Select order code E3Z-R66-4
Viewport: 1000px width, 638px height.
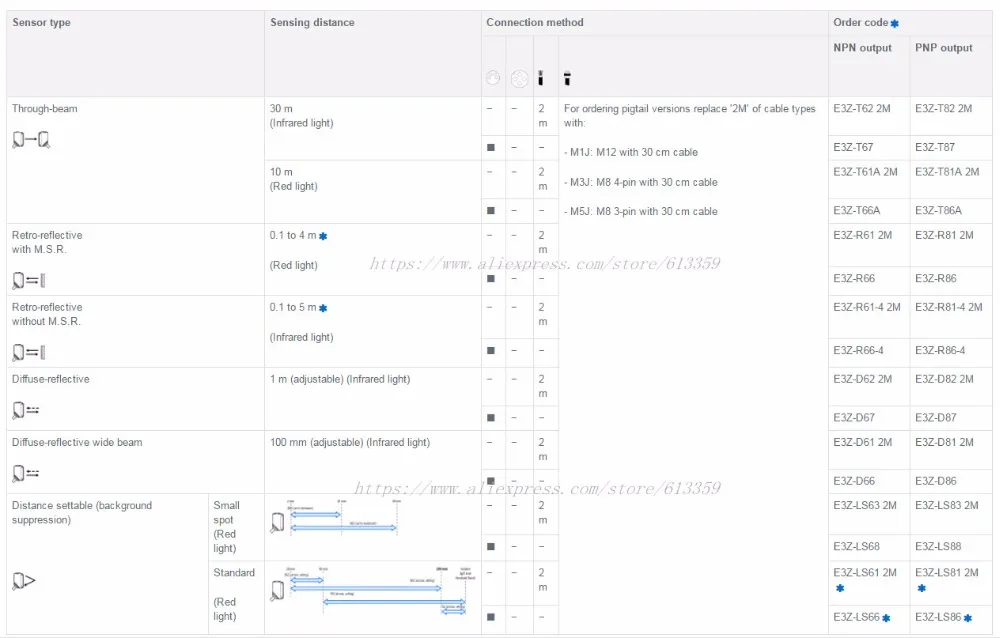point(858,351)
